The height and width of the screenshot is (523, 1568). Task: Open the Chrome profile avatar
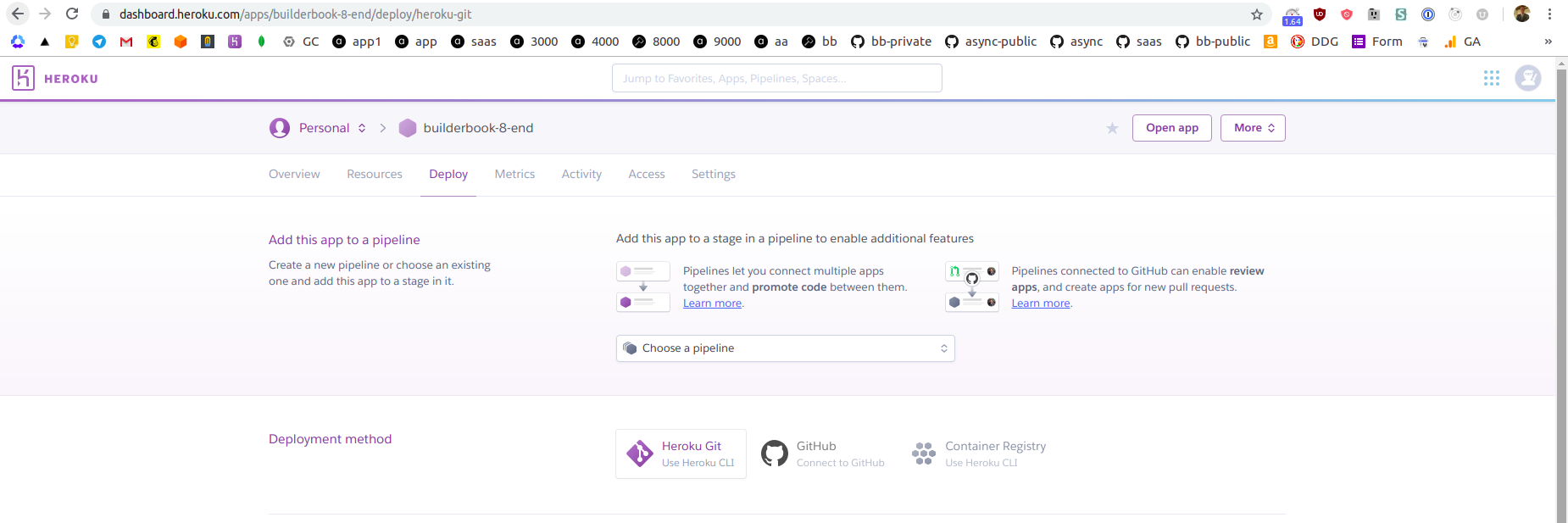tap(1522, 14)
